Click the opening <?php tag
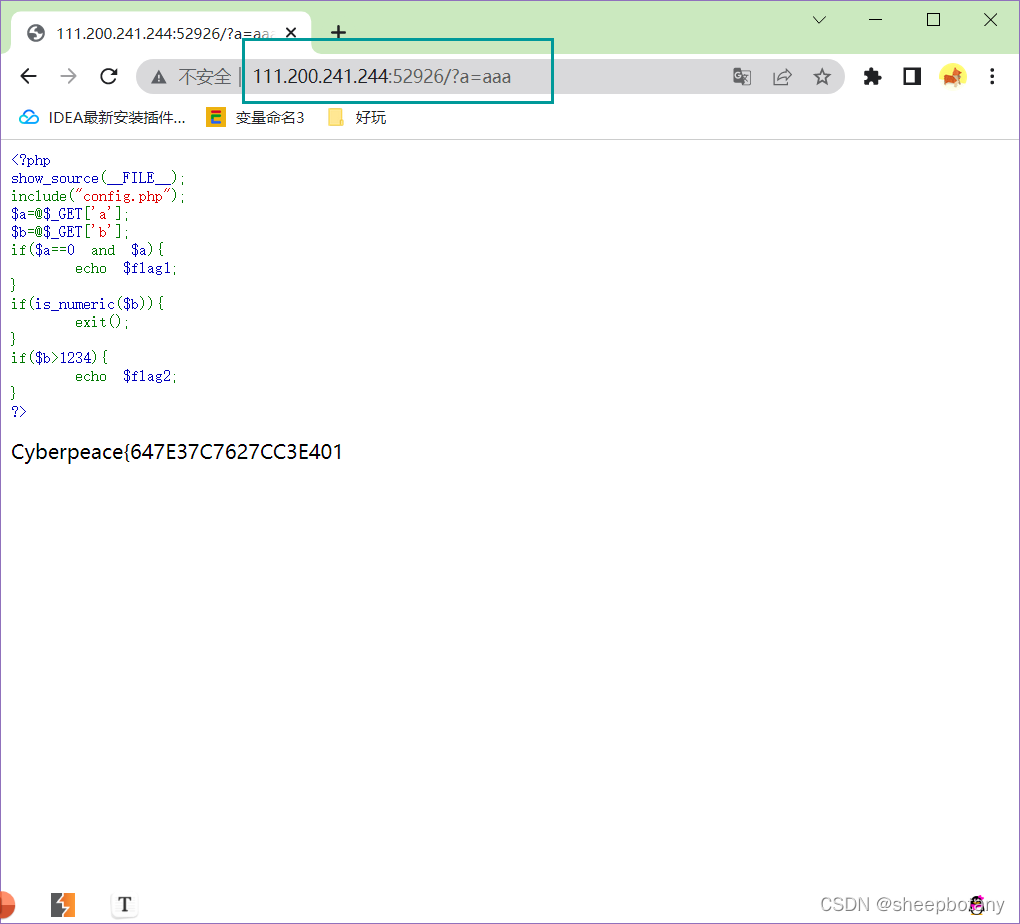Viewport: 1020px width, 924px height. (x=31, y=160)
